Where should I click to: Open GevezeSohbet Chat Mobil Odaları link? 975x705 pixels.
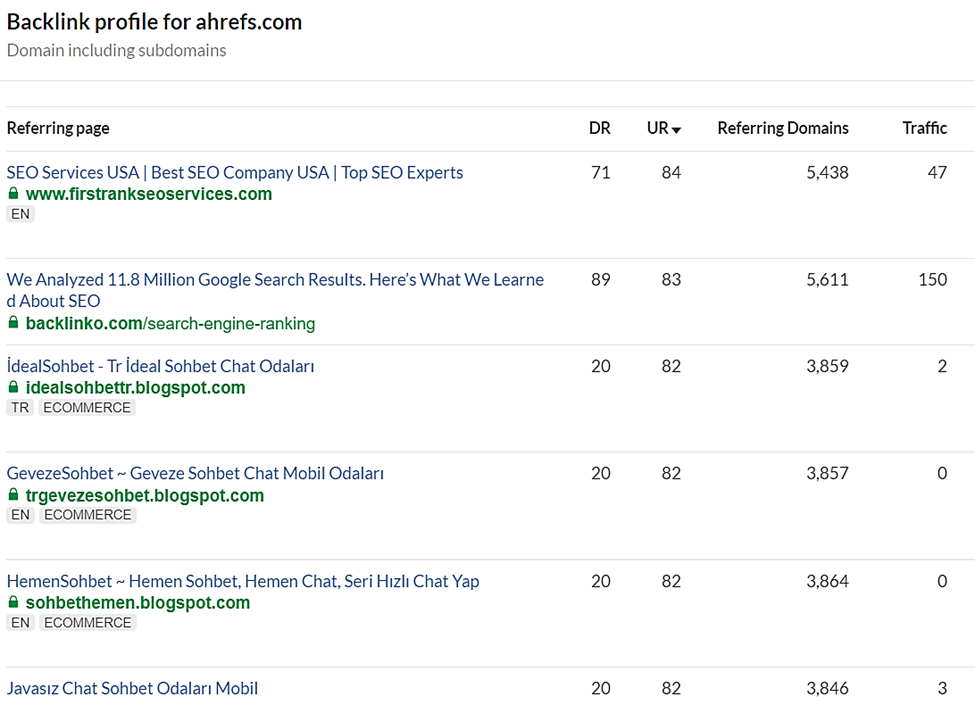[x=195, y=473]
